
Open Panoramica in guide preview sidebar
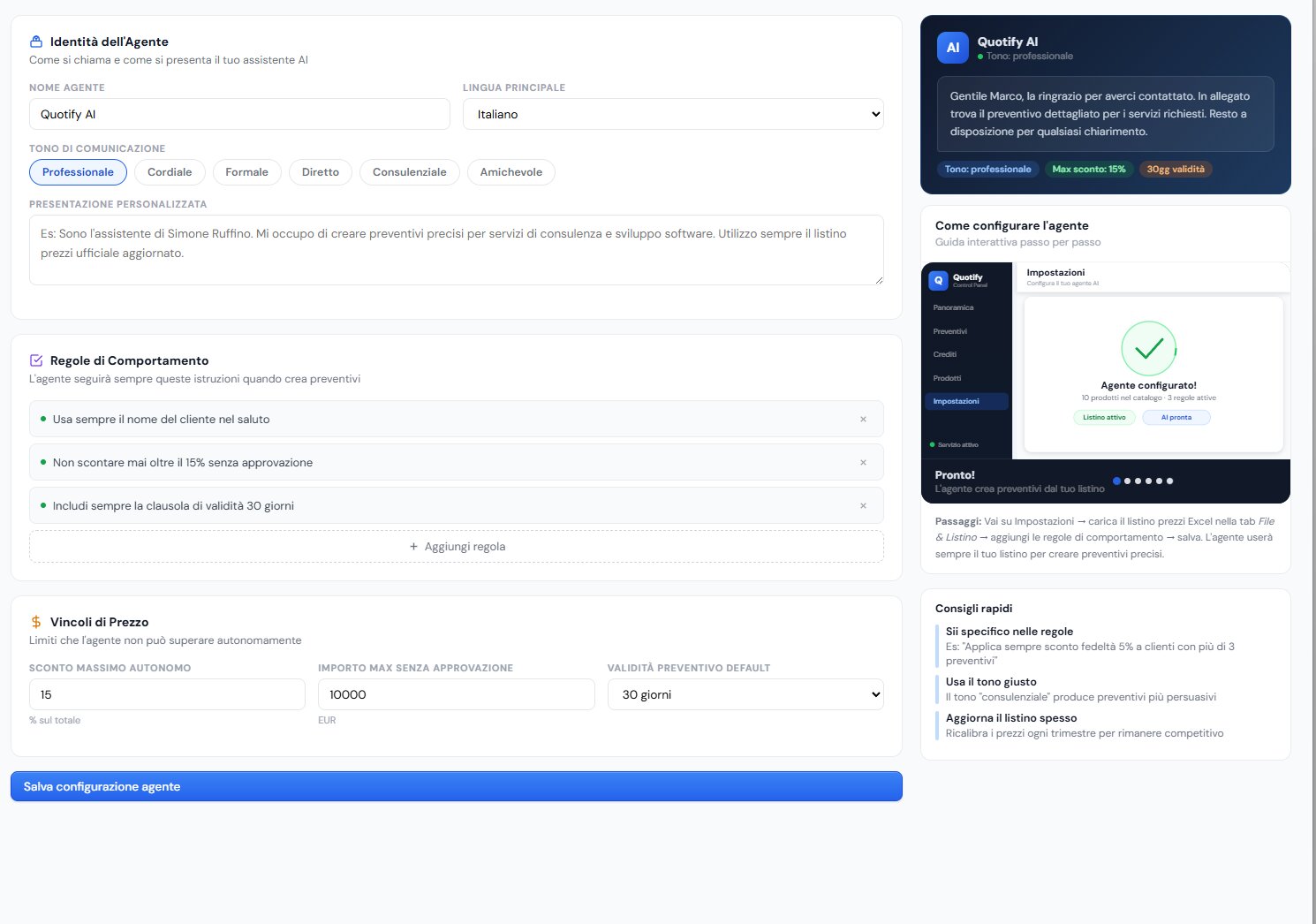tap(953, 307)
